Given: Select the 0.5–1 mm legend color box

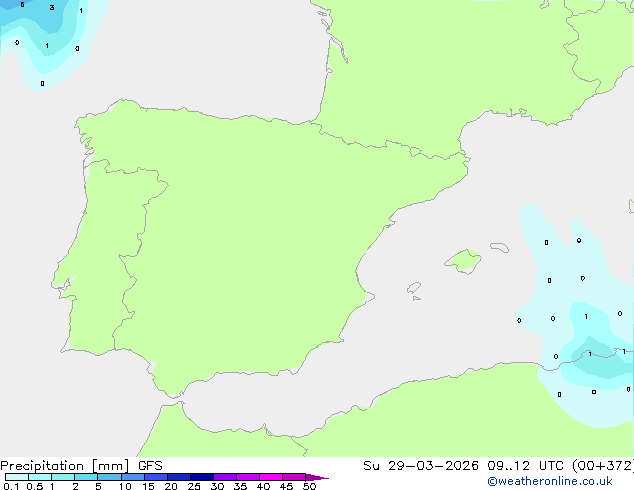Looking at the screenshot, I should 40,477.
